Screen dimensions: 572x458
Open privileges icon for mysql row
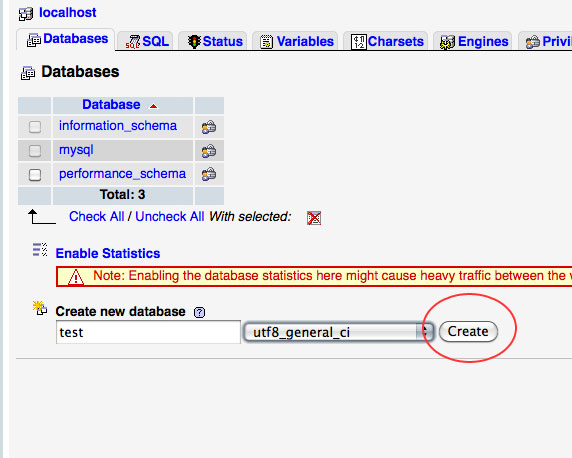pyautogui.click(x=209, y=151)
